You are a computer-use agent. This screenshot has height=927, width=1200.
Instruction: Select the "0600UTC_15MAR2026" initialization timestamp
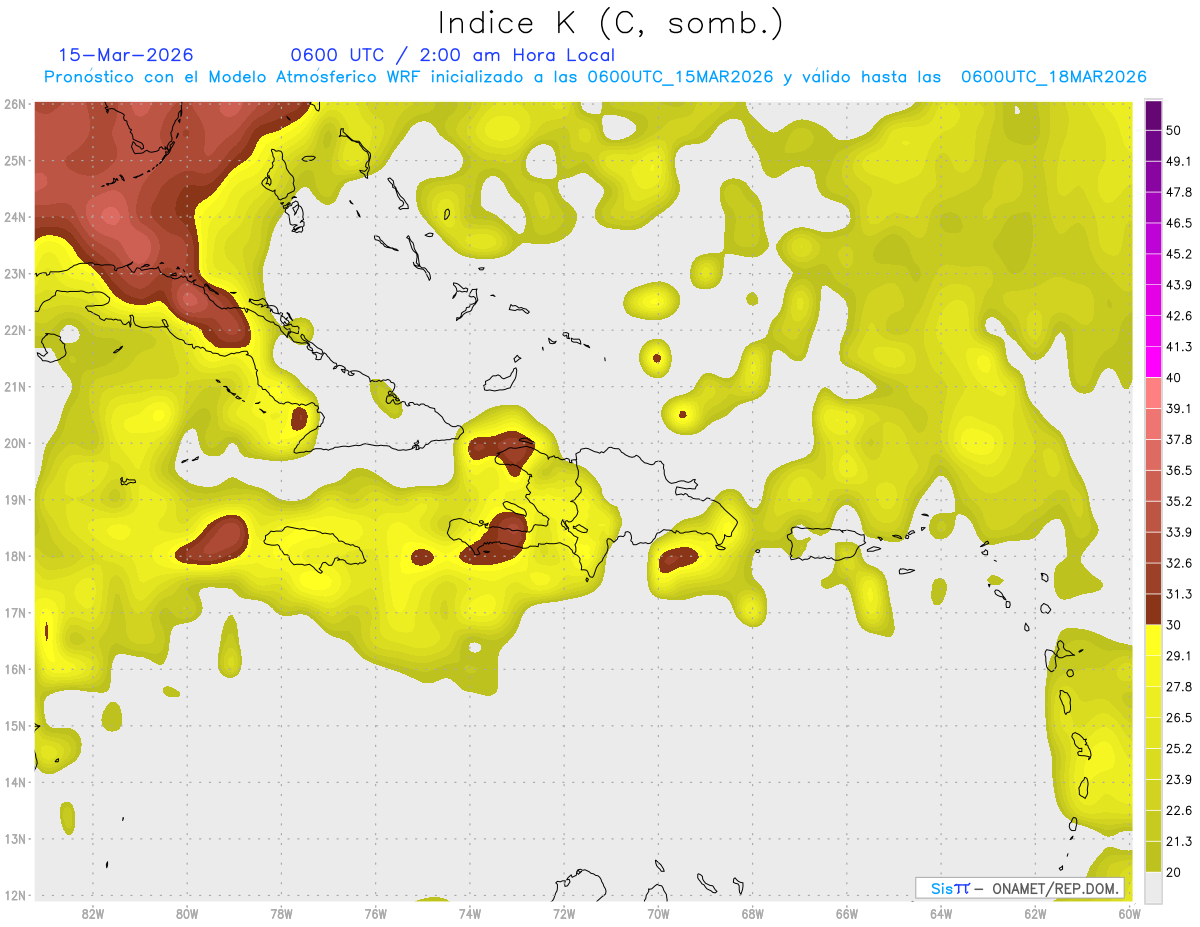click(x=680, y=77)
